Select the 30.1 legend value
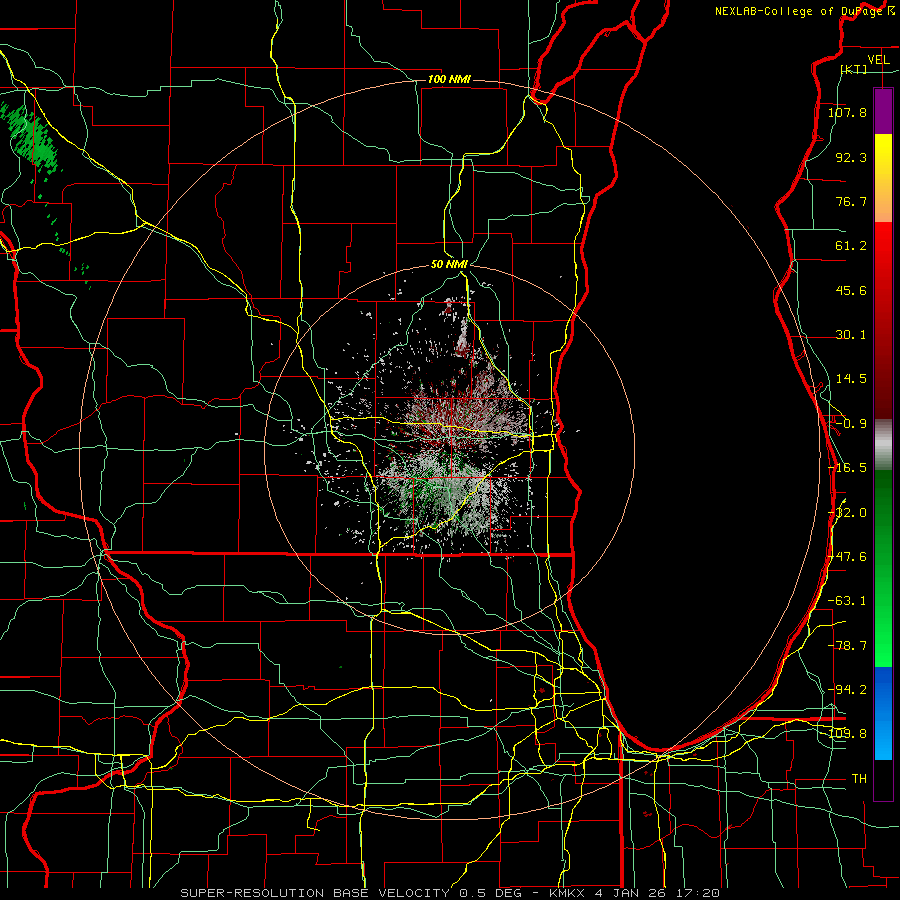This screenshot has height=900, width=900. pyautogui.click(x=851, y=334)
